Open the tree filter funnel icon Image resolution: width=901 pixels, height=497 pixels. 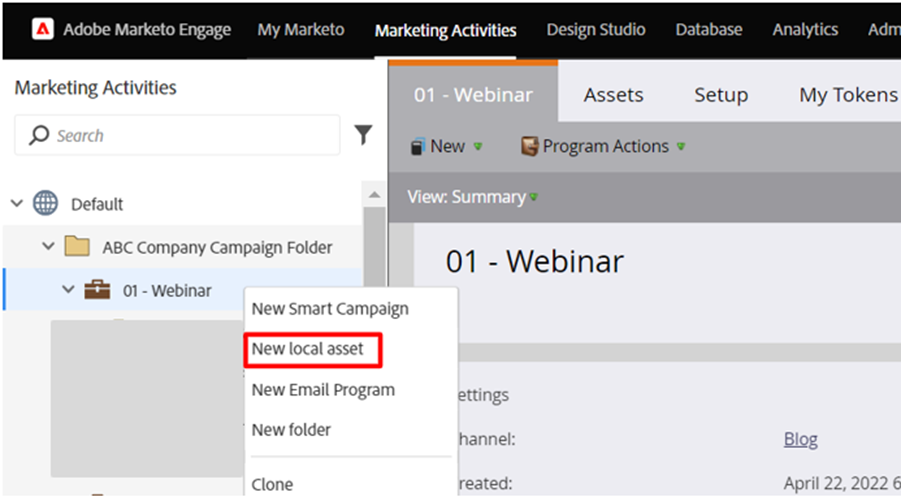click(363, 135)
